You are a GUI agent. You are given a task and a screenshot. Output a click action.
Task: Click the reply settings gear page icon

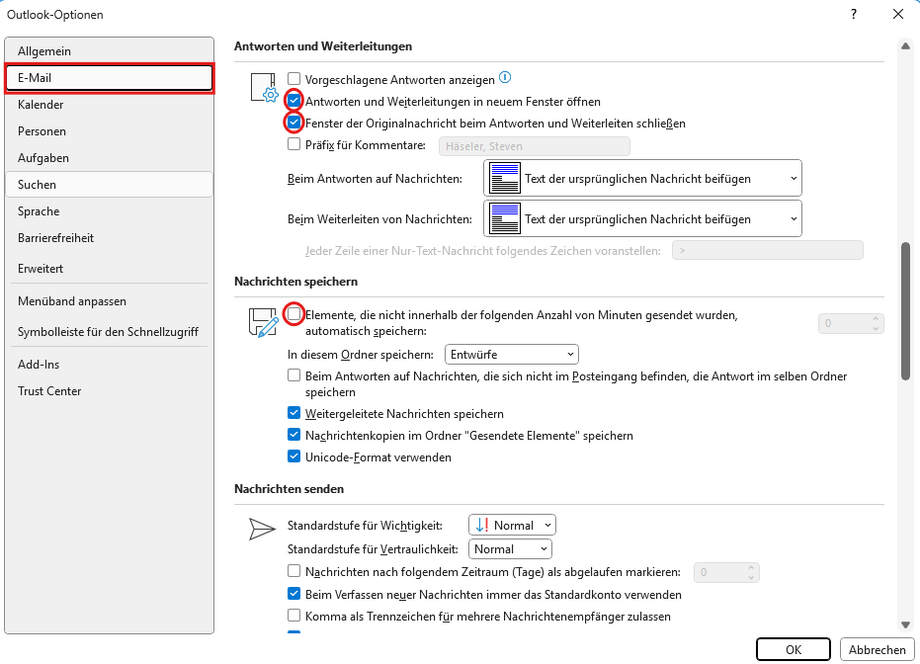(264, 88)
